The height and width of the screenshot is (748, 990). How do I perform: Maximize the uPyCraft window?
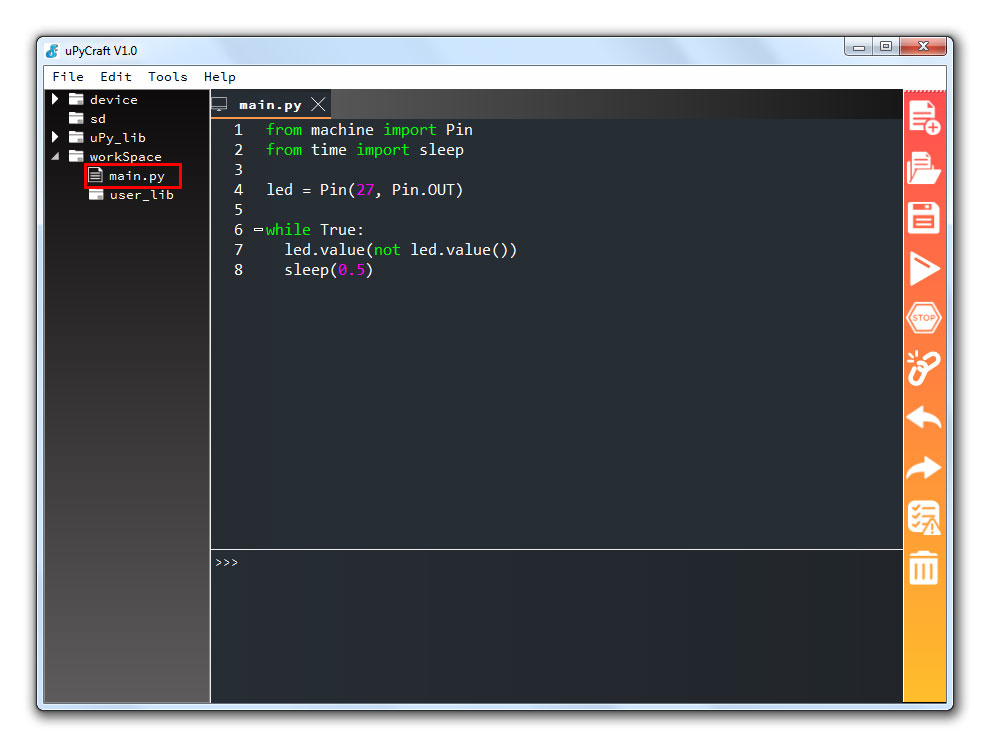coord(886,47)
